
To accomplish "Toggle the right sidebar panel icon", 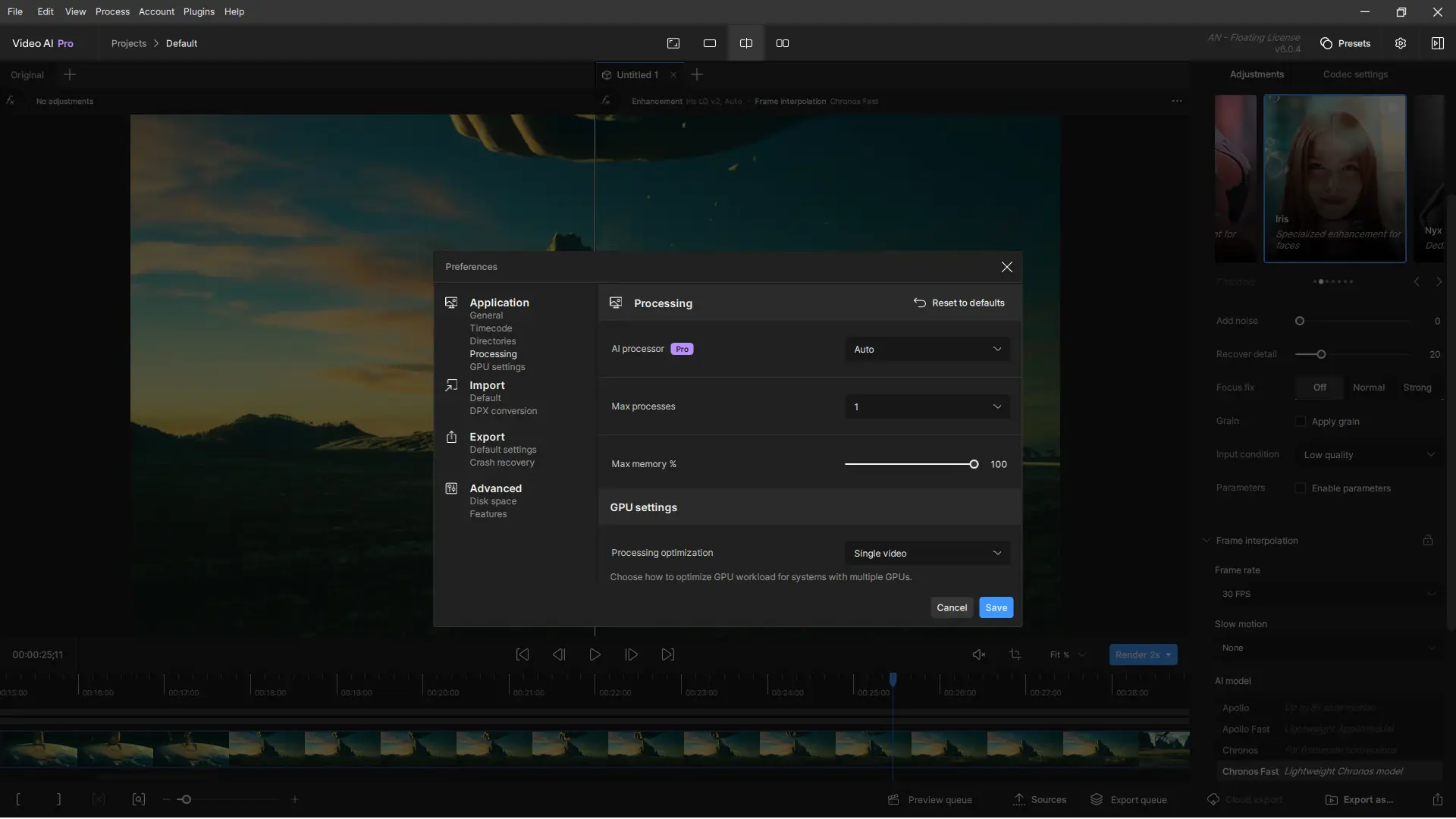I will tap(1437, 43).
